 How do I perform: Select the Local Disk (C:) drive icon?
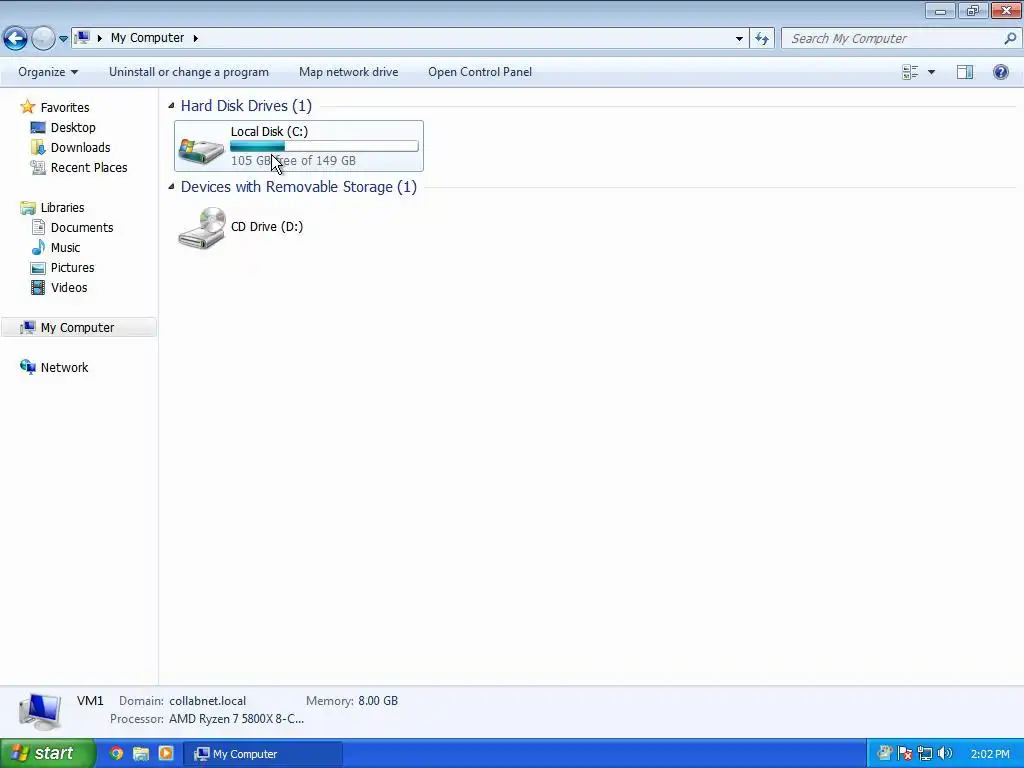click(201, 150)
